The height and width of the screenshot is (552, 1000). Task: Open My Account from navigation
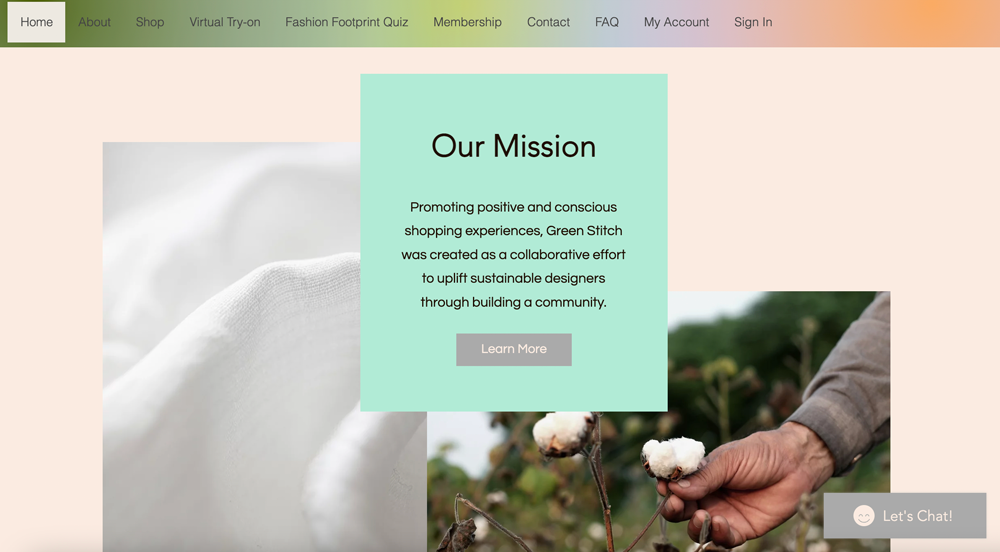click(676, 22)
